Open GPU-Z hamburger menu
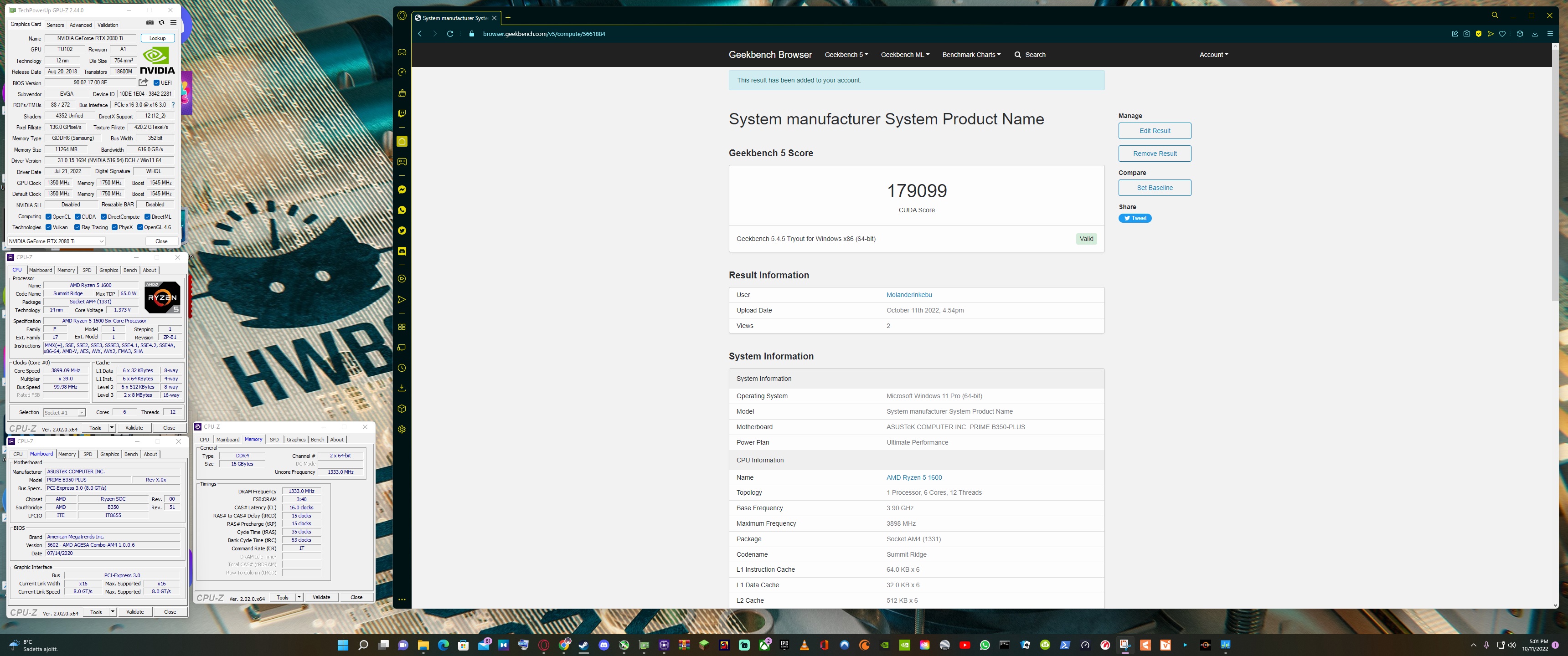1568x656 pixels. pyautogui.click(x=174, y=22)
